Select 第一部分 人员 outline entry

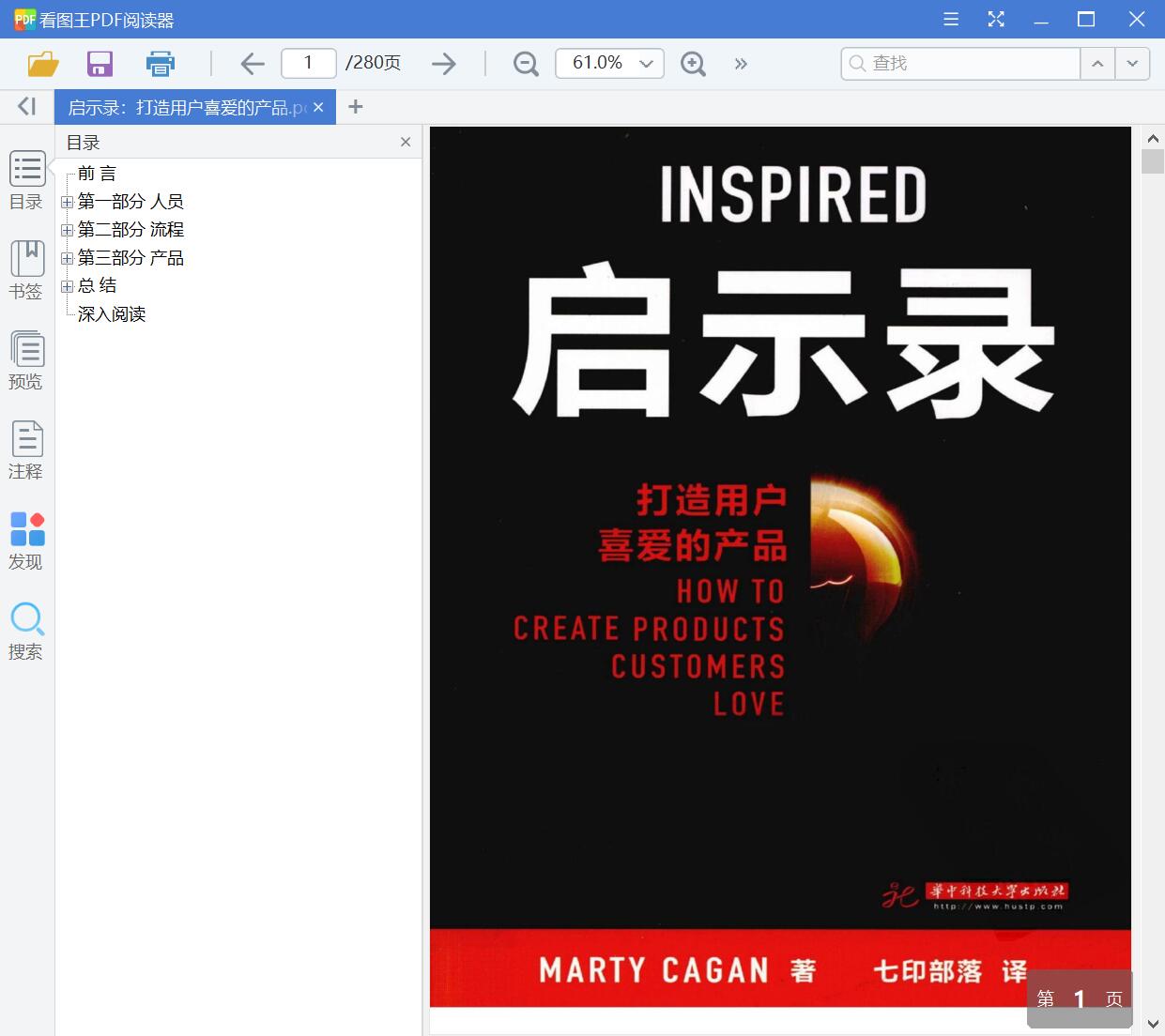tap(130, 202)
